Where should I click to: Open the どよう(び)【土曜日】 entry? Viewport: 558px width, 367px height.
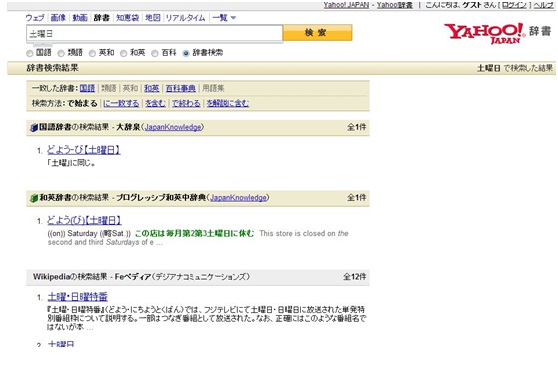tap(84, 220)
